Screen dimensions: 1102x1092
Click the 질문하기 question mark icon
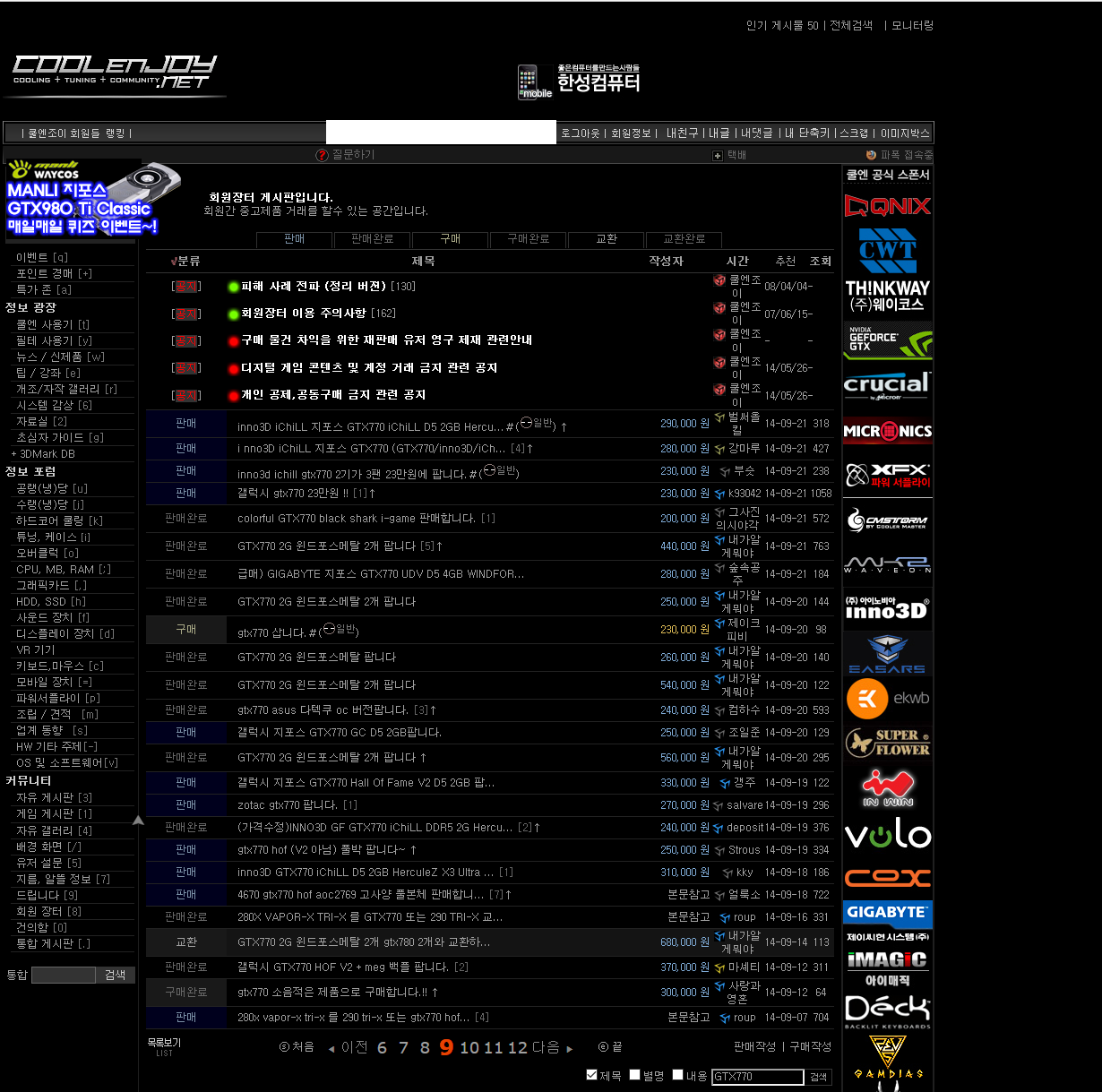[x=322, y=155]
